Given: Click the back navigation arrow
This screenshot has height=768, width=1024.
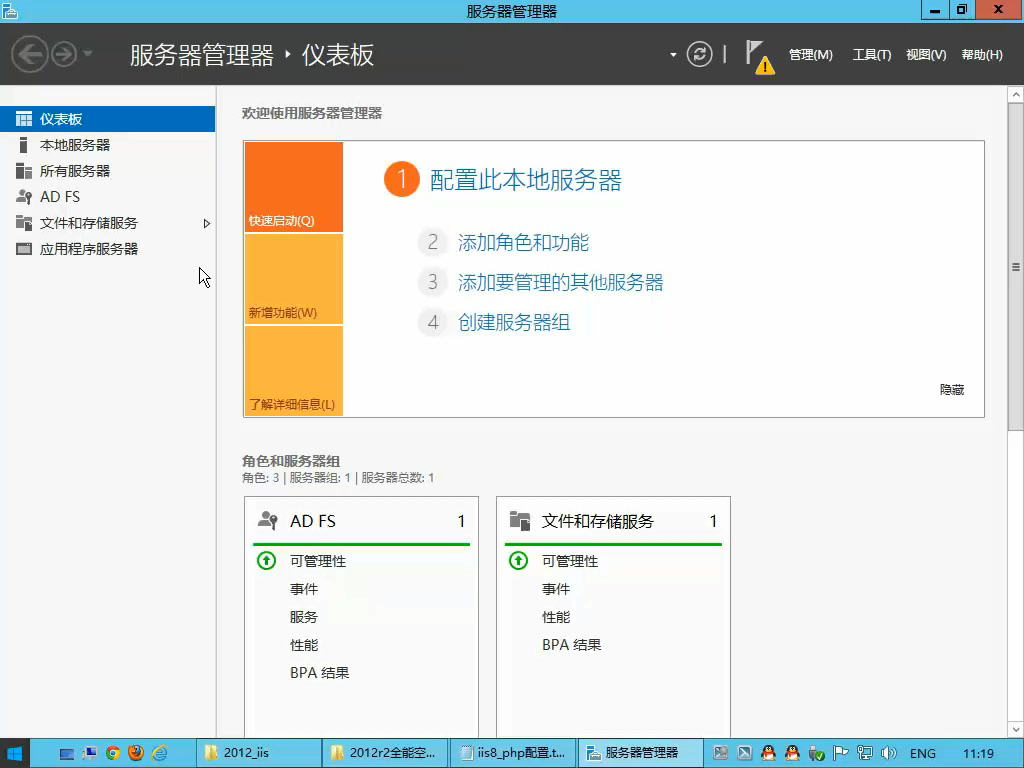Looking at the screenshot, I should point(30,54).
